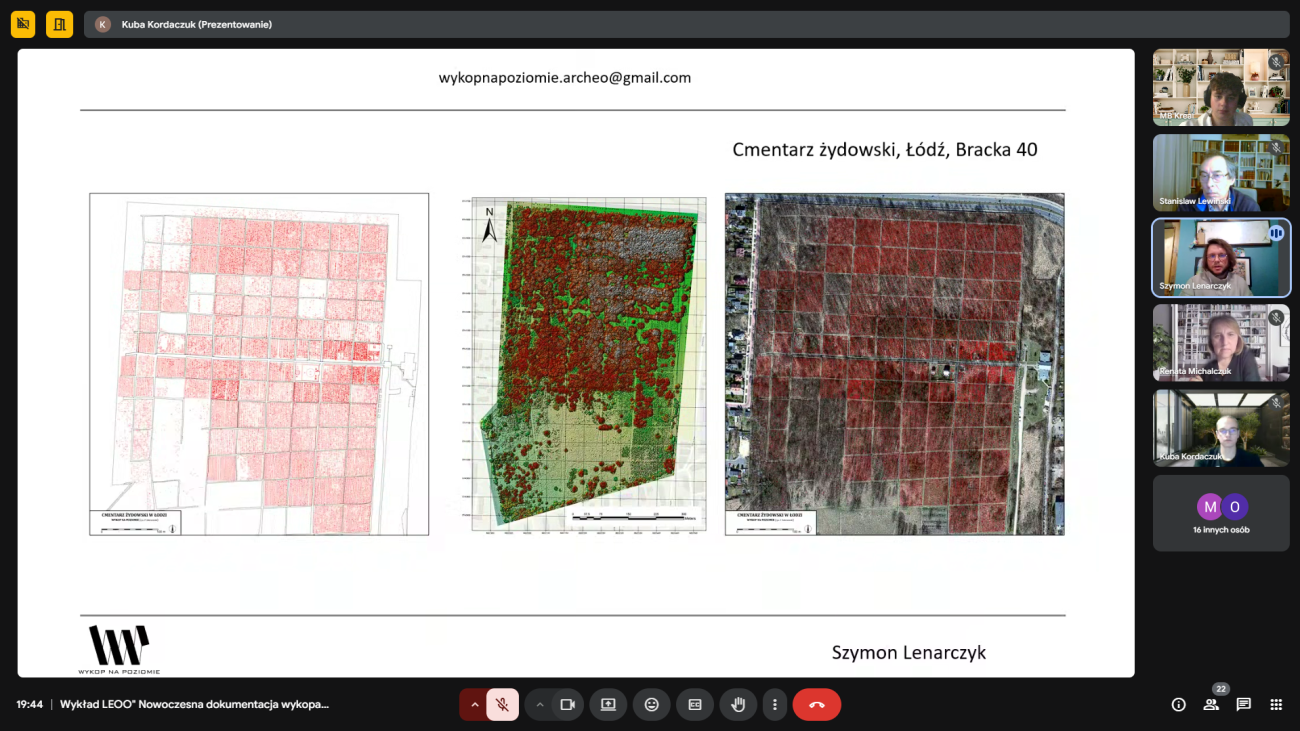Turn on closed captions

tap(695, 704)
